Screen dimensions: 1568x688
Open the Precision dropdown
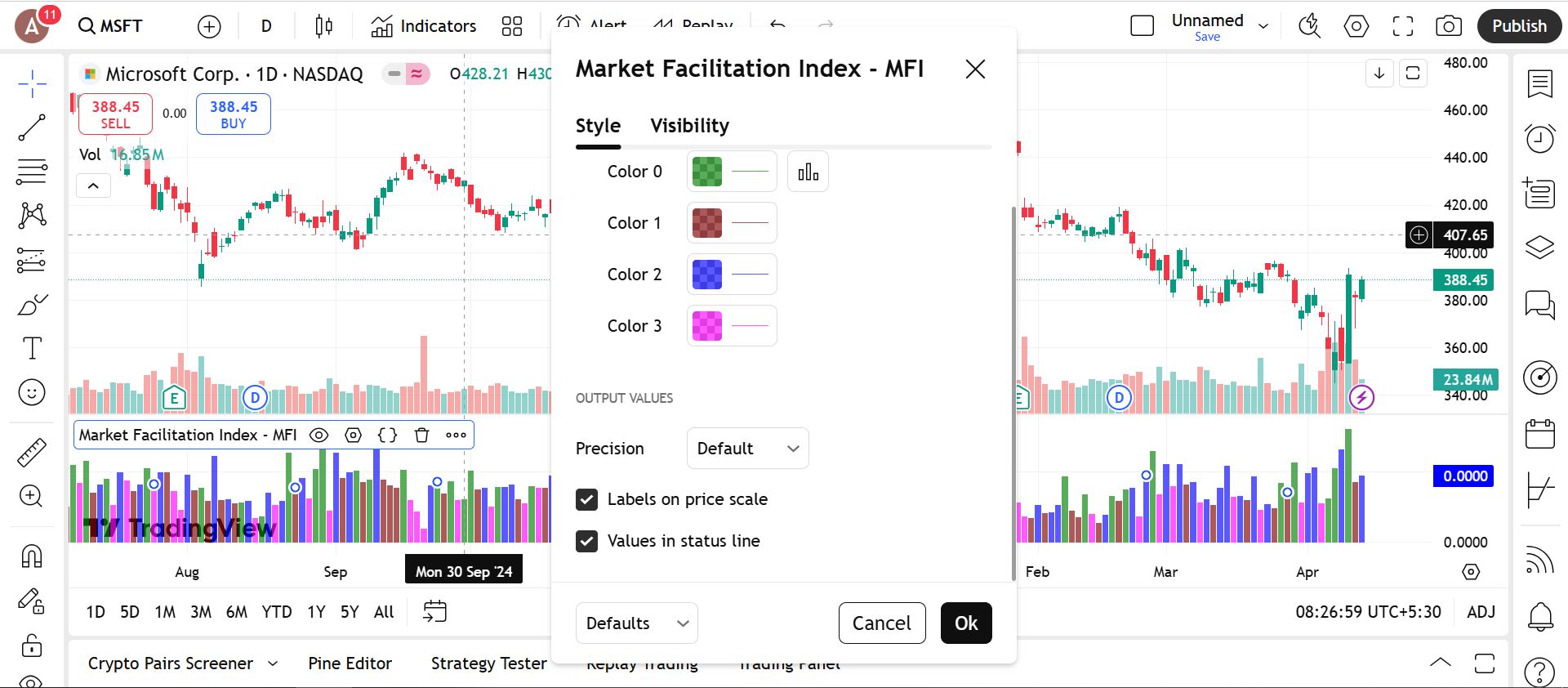[747, 449]
